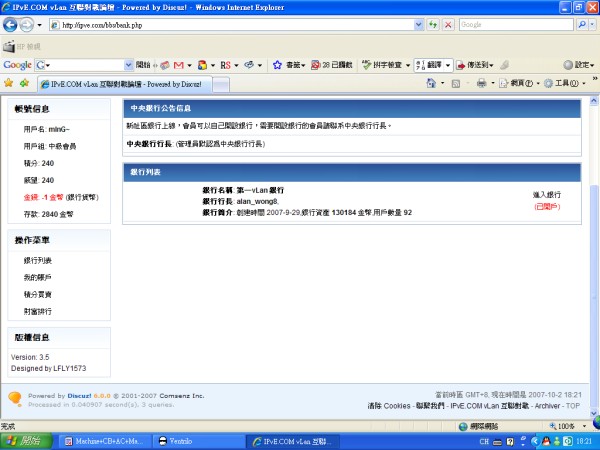Click the search magnifier icon beside Google box
600x450 pixels.
click(x=582, y=25)
